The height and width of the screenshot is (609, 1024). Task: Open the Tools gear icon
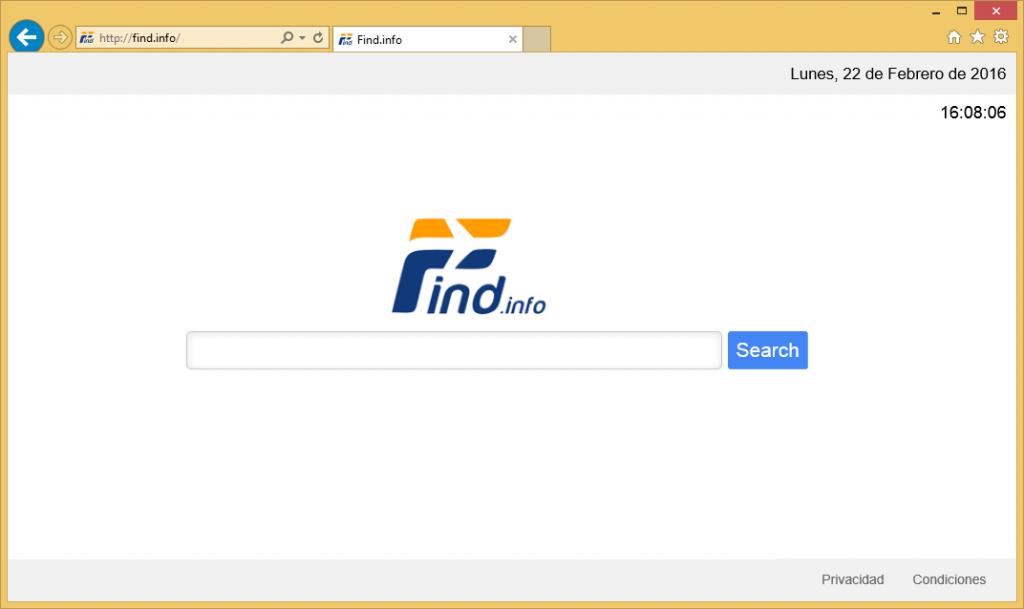1001,37
